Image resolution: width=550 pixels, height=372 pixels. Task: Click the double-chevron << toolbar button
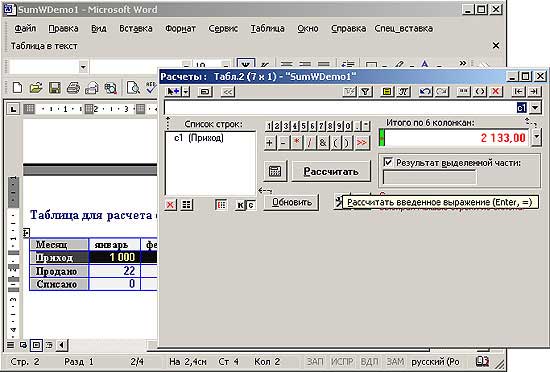click(x=227, y=92)
